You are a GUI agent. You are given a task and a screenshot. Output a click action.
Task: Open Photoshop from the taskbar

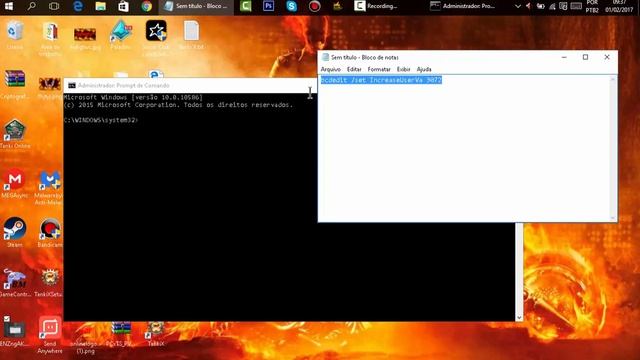pyautogui.click(x=269, y=6)
